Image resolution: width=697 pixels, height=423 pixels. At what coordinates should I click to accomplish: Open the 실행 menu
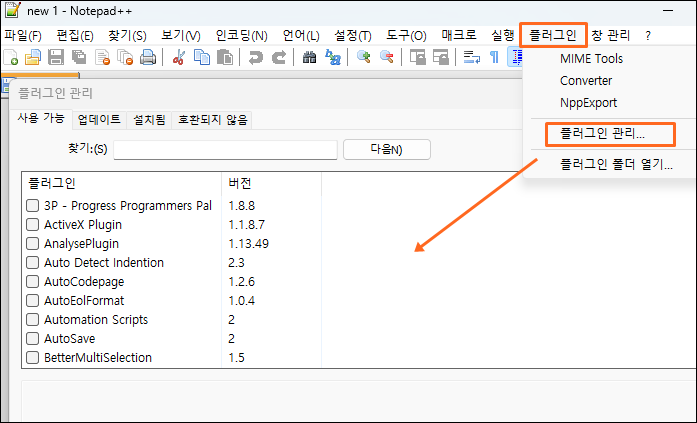pyautogui.click(x=502, y=36)
